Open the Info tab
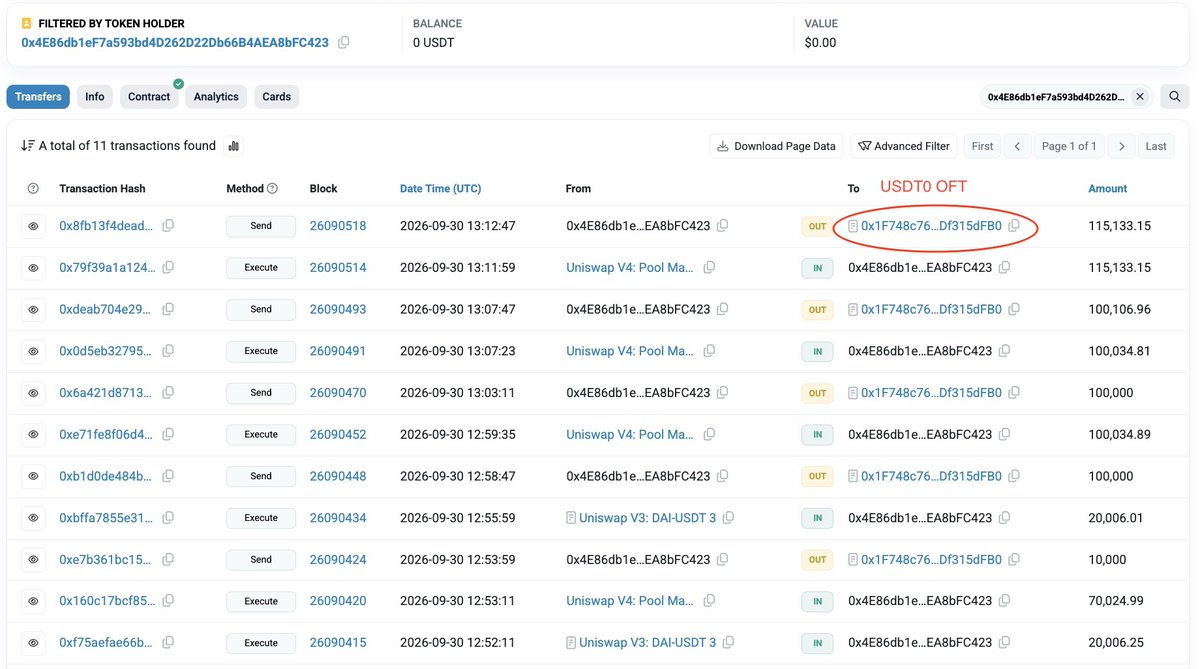 (x=95, y=97)
